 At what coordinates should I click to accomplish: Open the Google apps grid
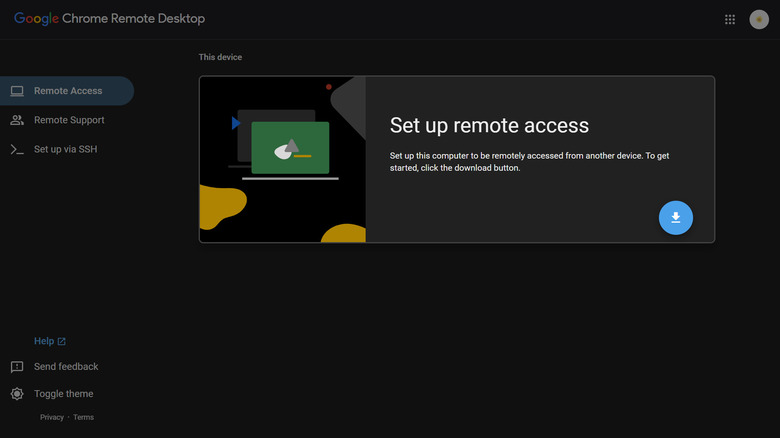(x=730, y=19)
